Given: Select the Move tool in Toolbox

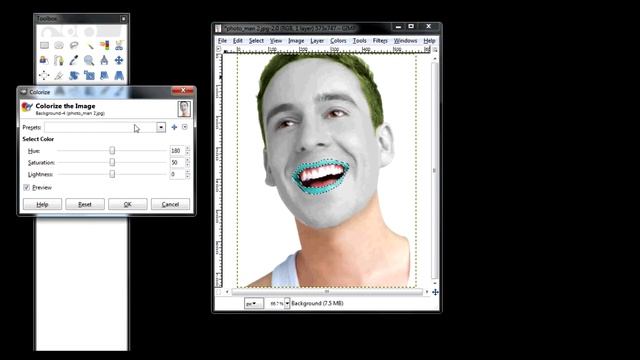Looking at the screenshot, I should coord(119,60).
